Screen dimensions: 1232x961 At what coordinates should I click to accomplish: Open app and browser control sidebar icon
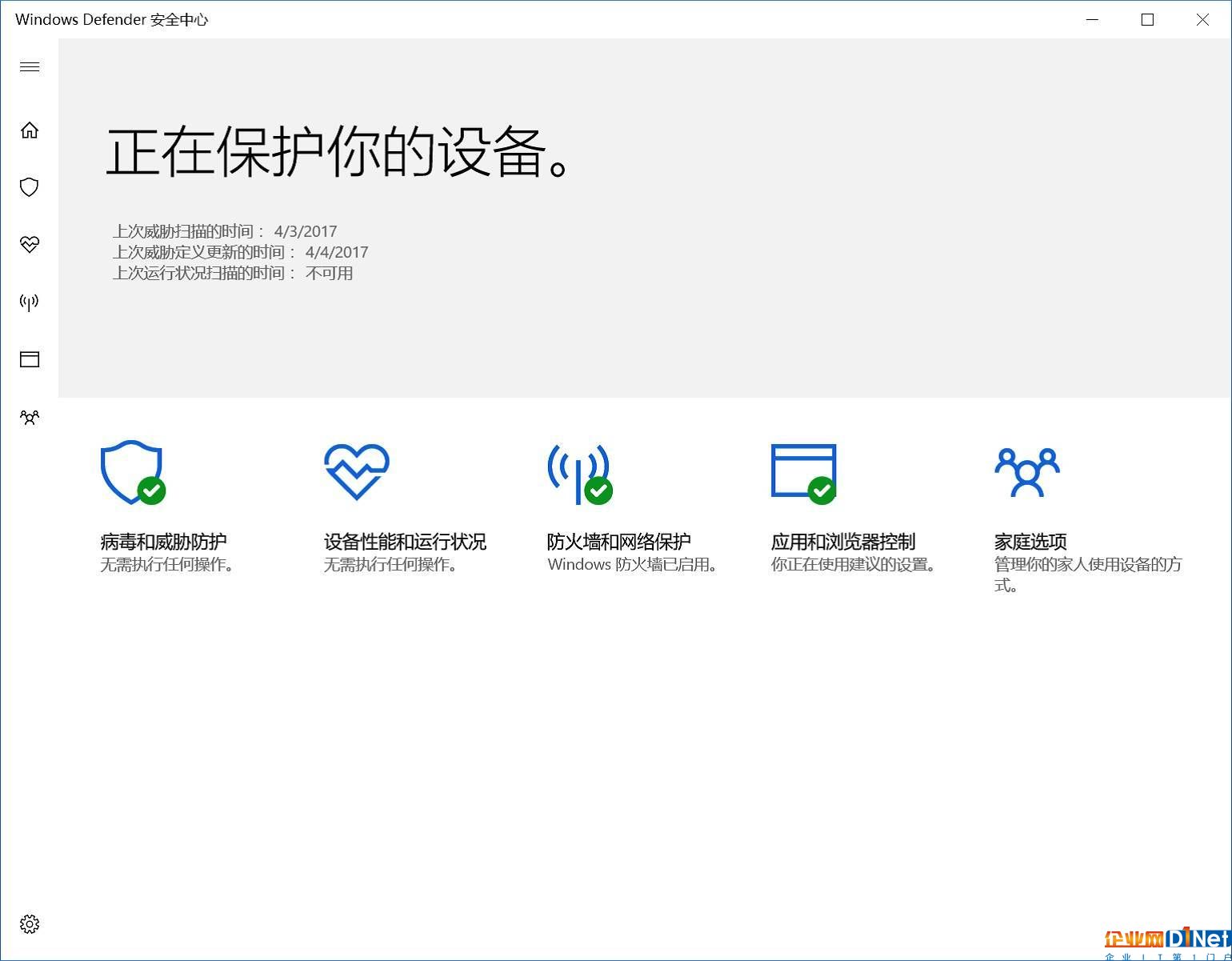[30, 359]
